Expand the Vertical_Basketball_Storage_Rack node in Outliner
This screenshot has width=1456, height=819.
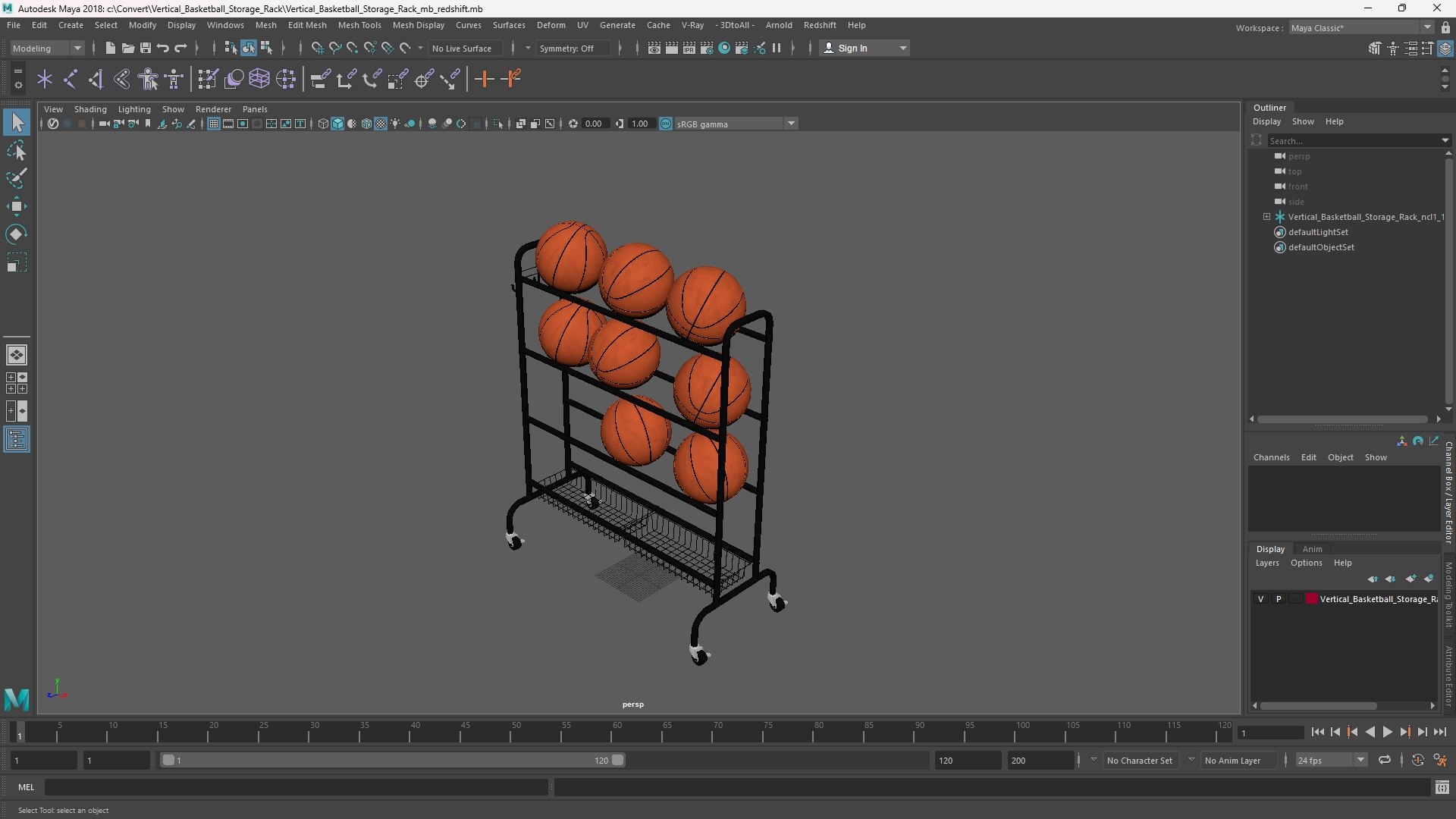point(1266,217)
